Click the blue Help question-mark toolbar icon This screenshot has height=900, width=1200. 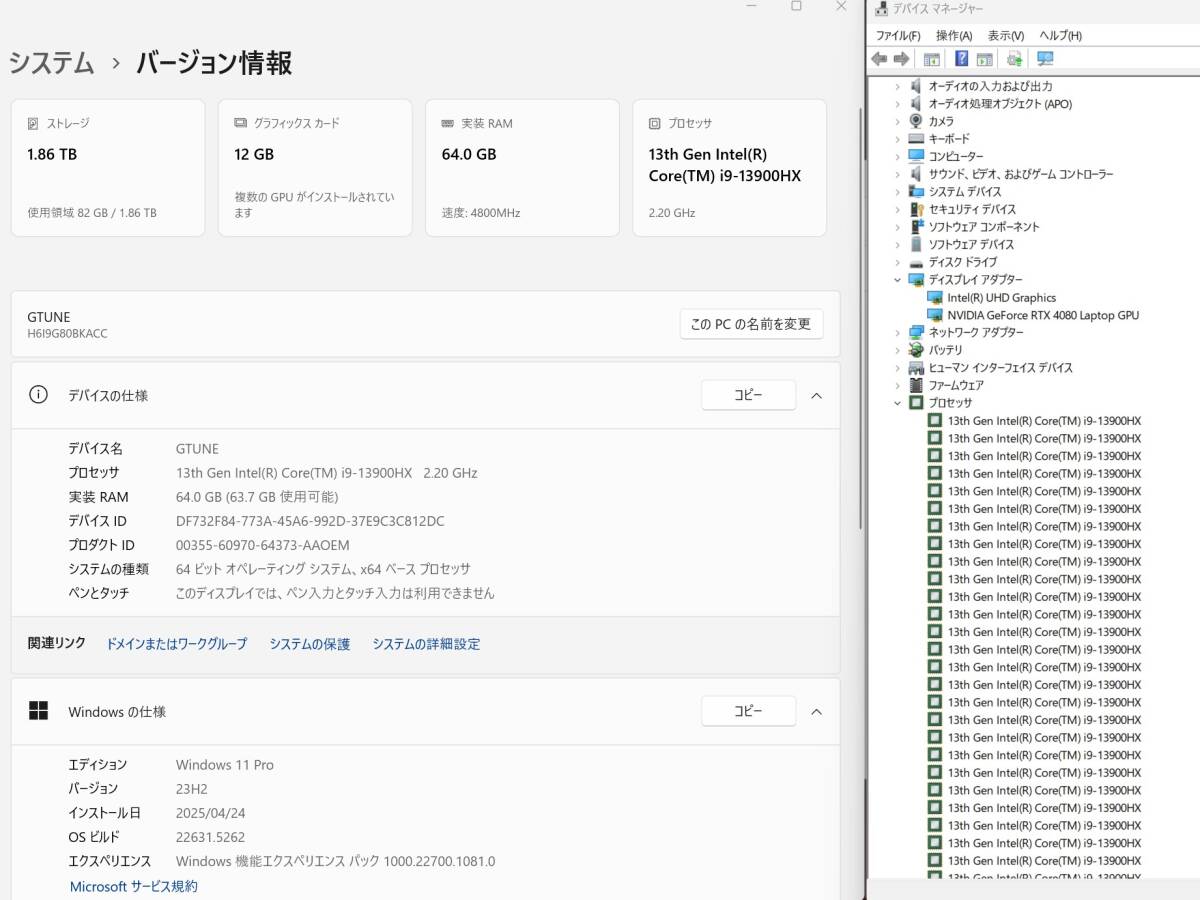tap(961, 59)
